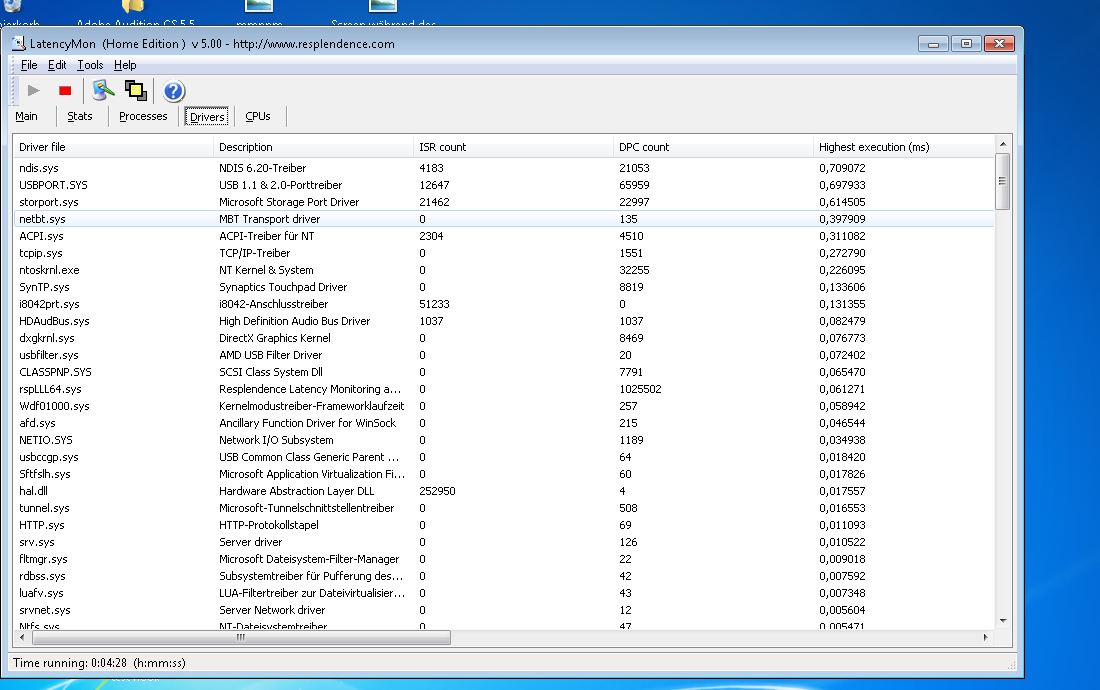Click the vertical scrollbar up arrow
1100x690 pixels.
tap(1003, 144)
